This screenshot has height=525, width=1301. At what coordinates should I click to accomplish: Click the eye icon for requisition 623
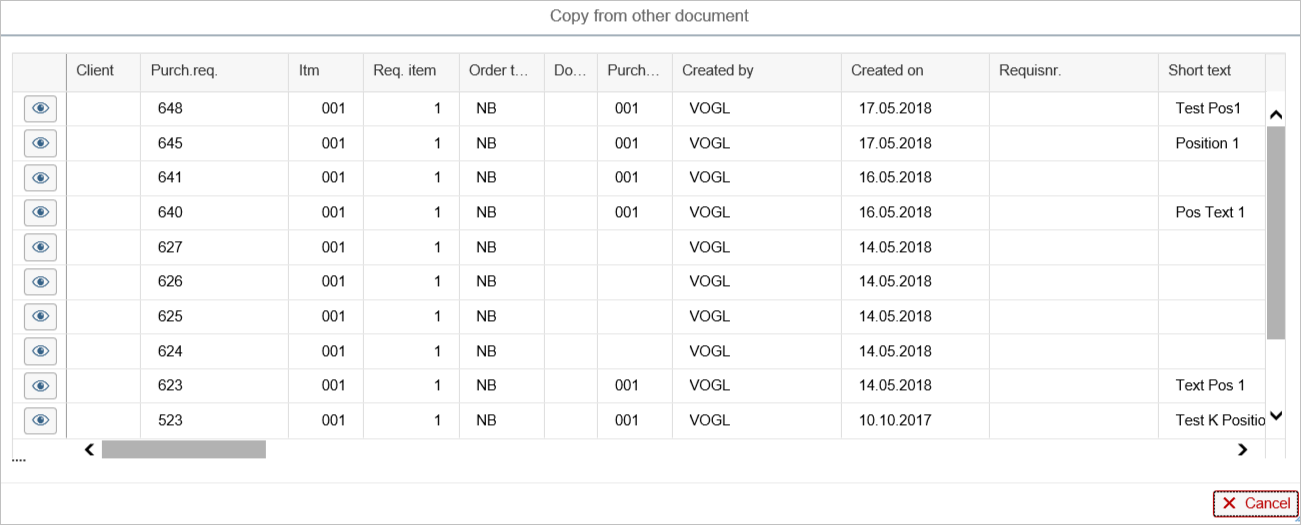[x=40, y=386]
